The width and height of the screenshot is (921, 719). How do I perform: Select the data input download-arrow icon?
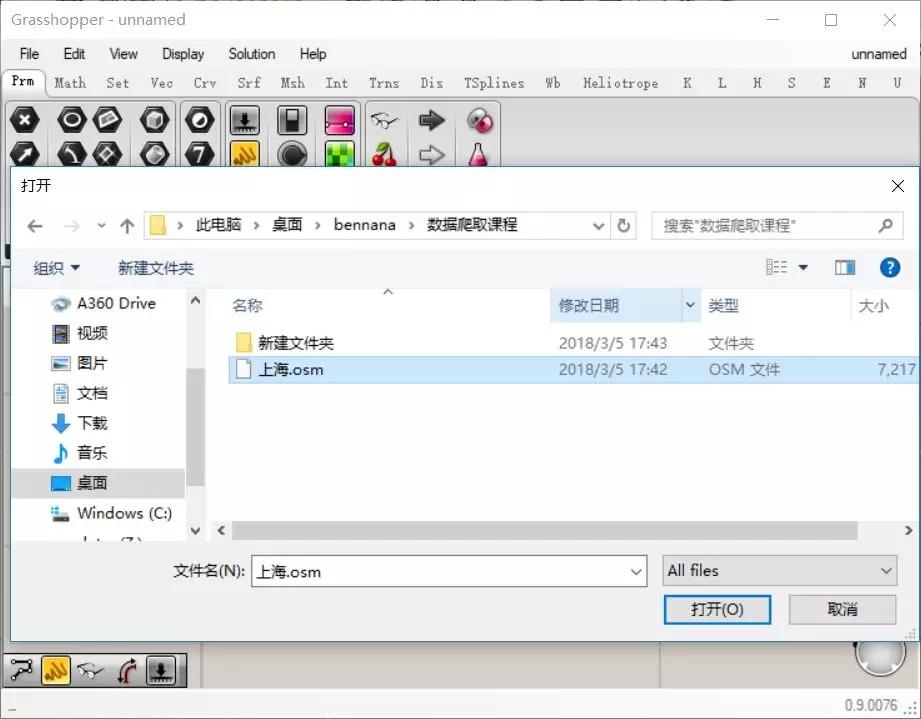pos(245,120)
